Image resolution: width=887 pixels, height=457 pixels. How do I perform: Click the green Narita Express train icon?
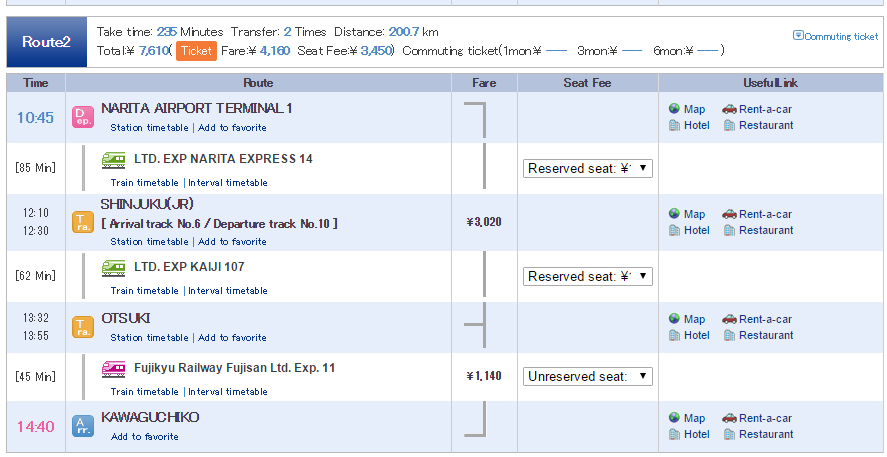114,160
